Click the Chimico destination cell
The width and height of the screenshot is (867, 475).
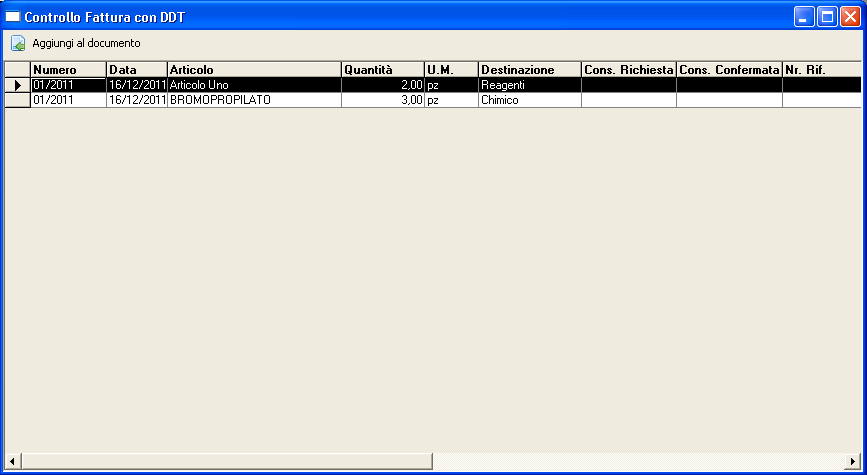tap(529, 101)
